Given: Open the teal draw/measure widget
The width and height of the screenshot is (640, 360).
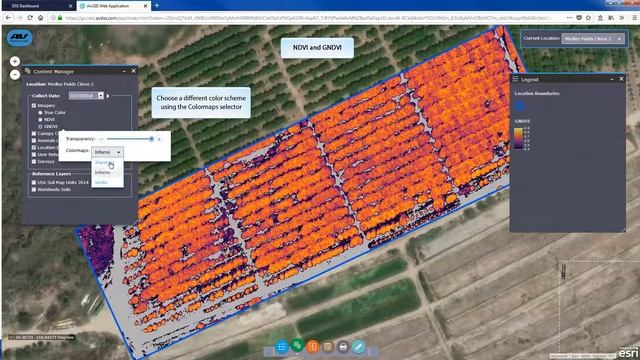Looking at the screenshot, I should (359, 347).
